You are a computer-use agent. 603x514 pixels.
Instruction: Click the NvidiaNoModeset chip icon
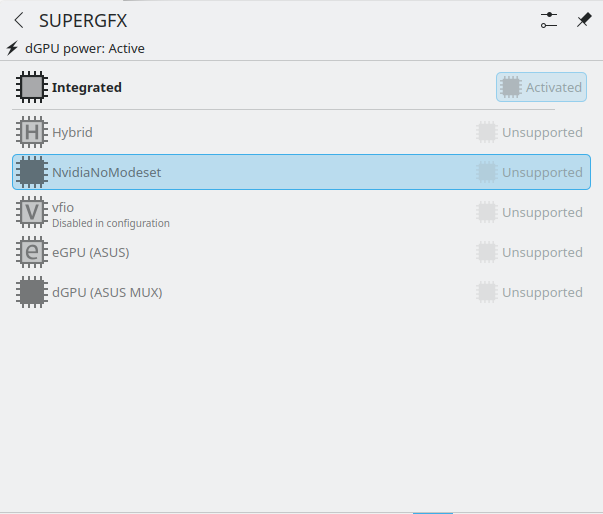click(32, 172)
